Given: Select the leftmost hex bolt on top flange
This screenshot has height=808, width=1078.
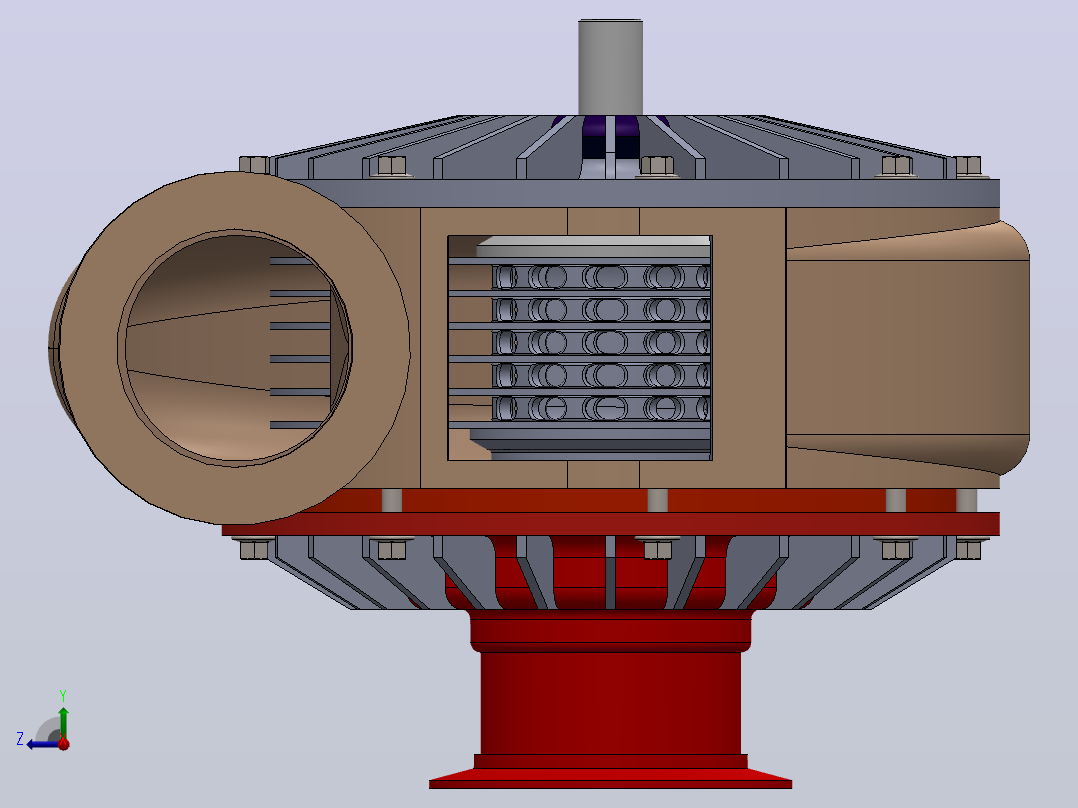Looking at the screenshot, I should click(254, 165).
